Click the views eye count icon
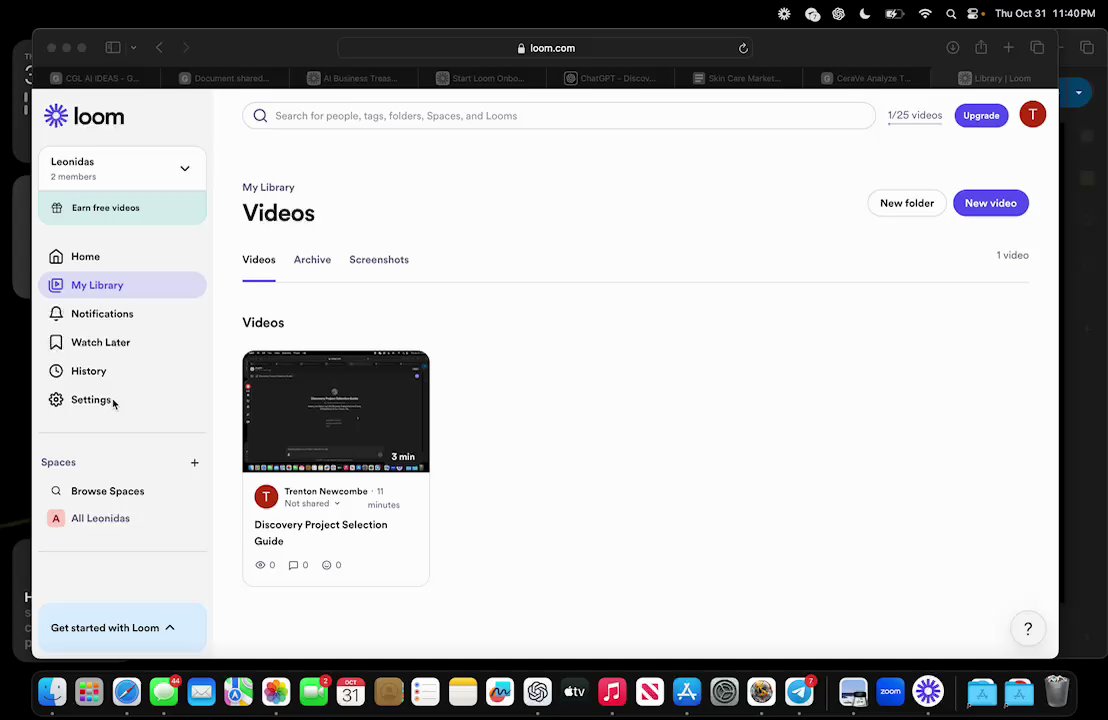 (x=260, y=565)
